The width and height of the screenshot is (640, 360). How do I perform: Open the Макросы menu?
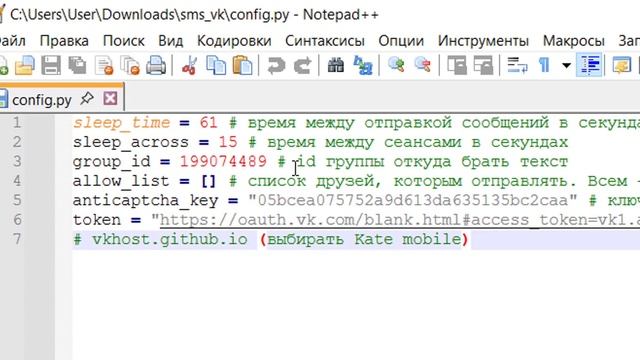[573, 41]
